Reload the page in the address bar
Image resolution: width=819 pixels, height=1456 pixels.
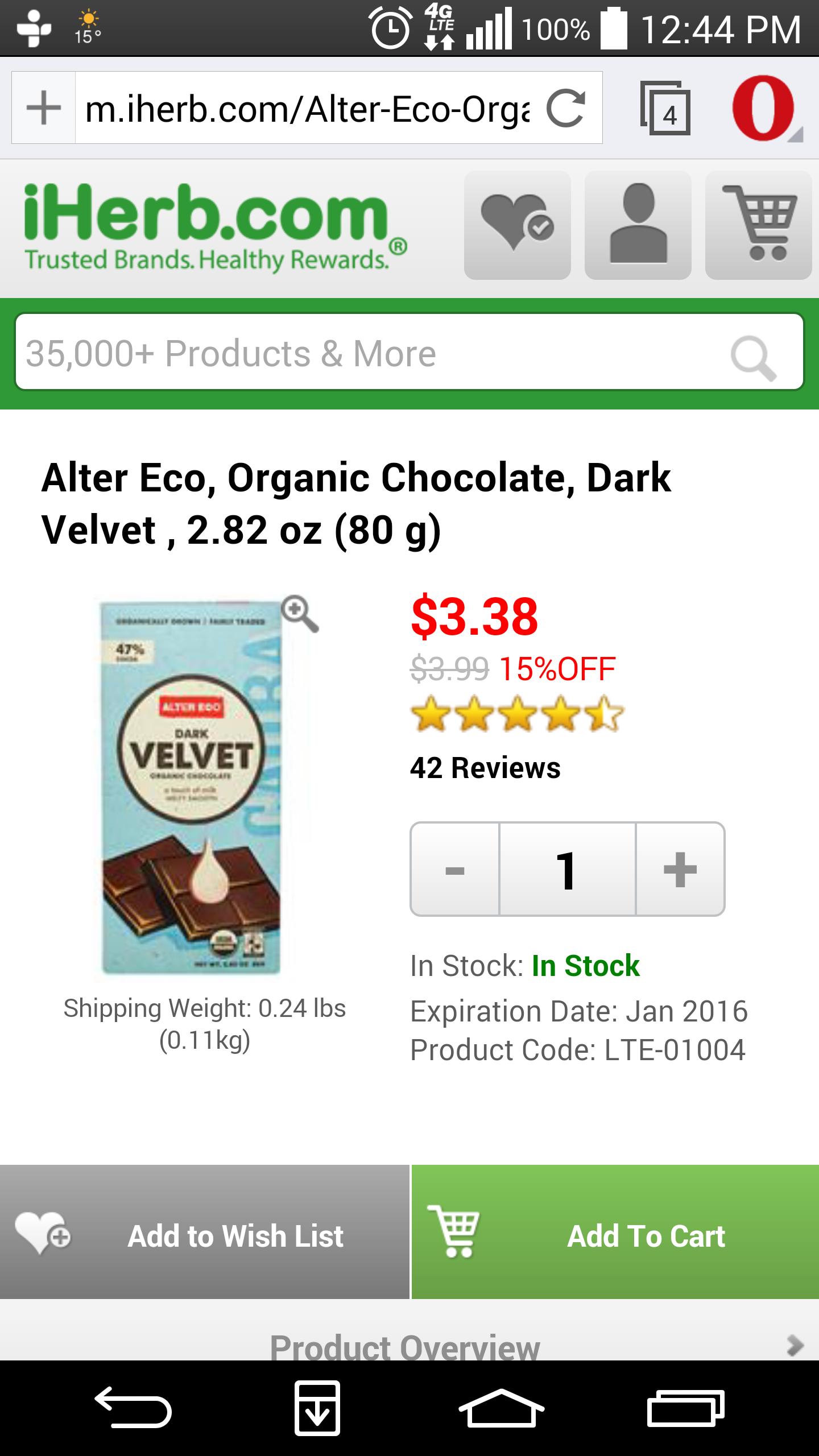click(x=566, y=108)
